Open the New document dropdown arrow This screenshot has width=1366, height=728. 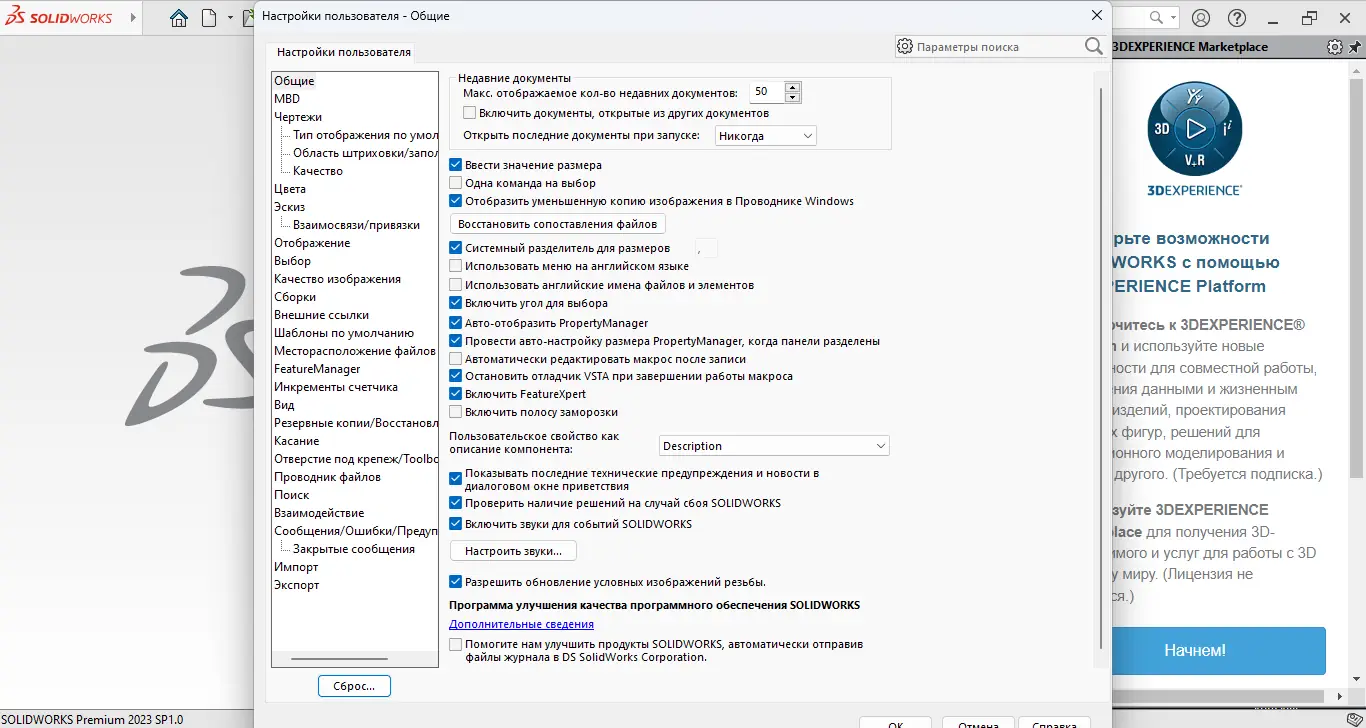tap(230, 18)
